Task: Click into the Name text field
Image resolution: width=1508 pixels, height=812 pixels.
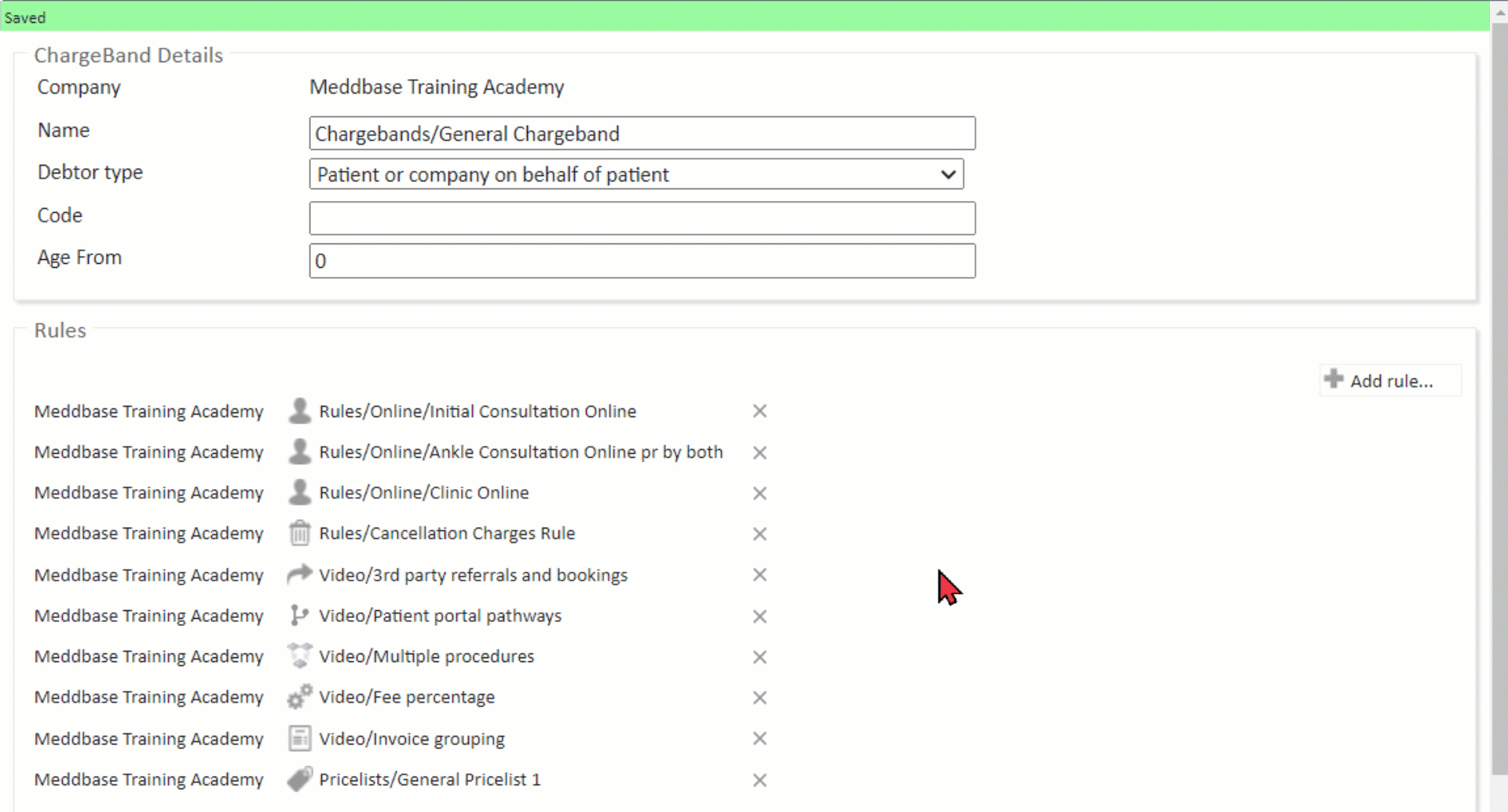Action: point(642,134)
